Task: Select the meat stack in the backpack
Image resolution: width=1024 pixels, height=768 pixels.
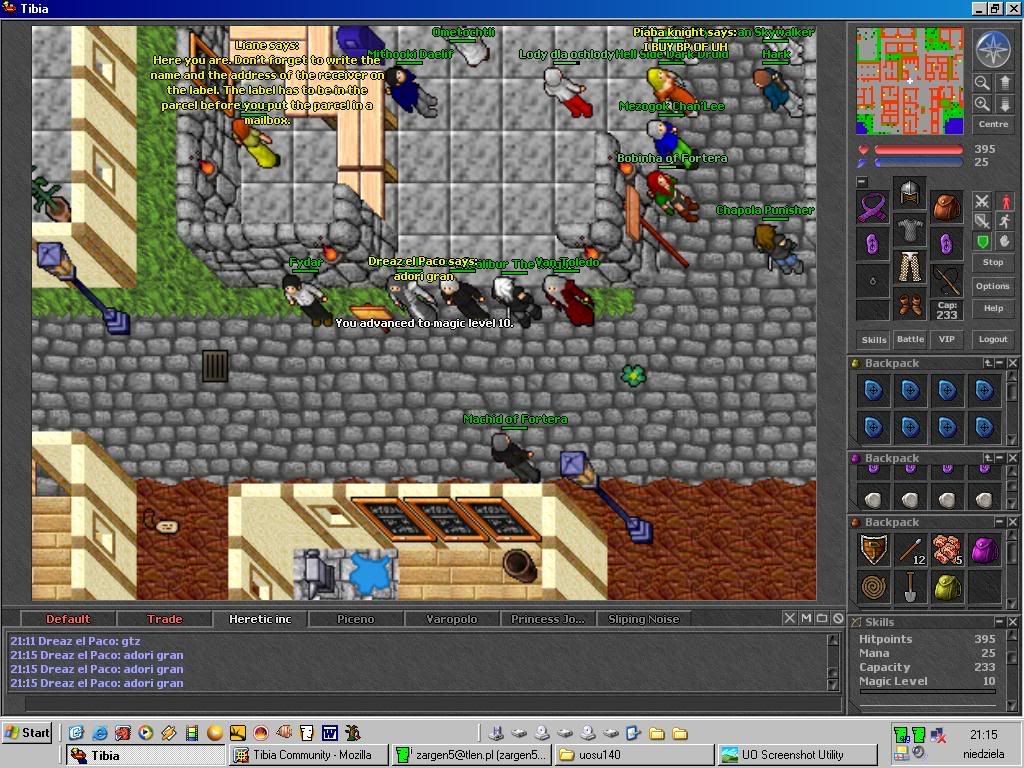Action: click(x=947, y=550)
